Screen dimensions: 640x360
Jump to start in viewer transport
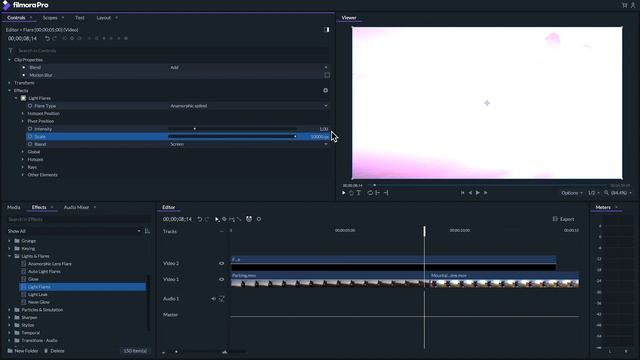tap(462, 193)
